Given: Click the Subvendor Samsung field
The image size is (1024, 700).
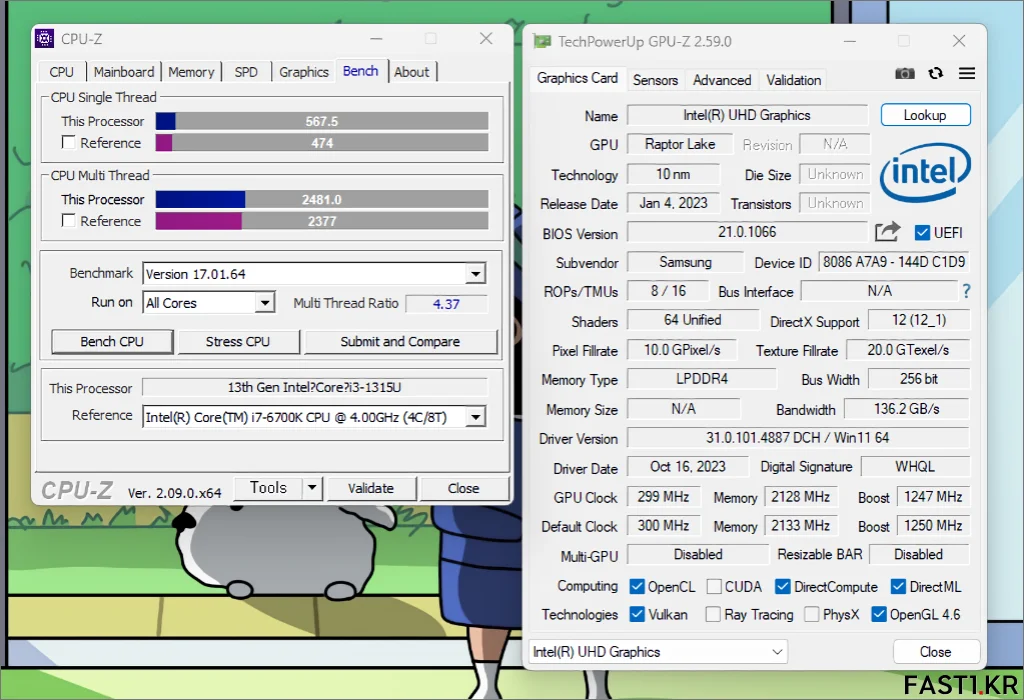Looking at the screenshot, I should pos(685,262).
